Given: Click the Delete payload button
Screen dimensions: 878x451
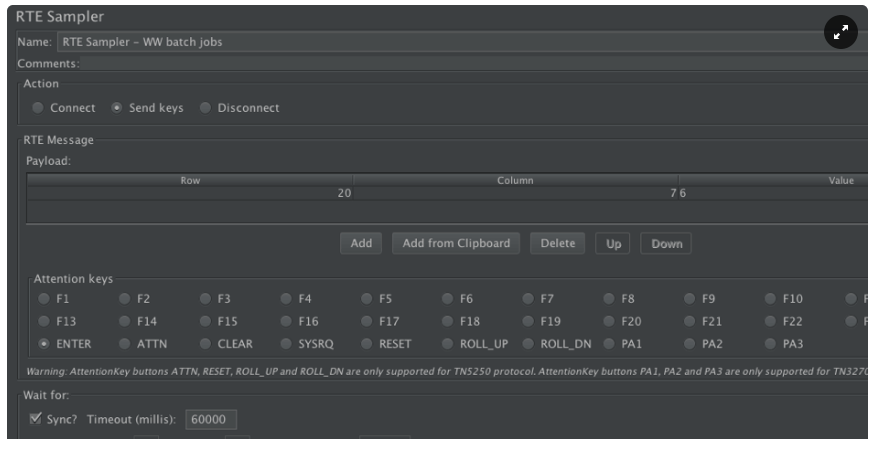Looking at the screenshot, I should [557, 243].
